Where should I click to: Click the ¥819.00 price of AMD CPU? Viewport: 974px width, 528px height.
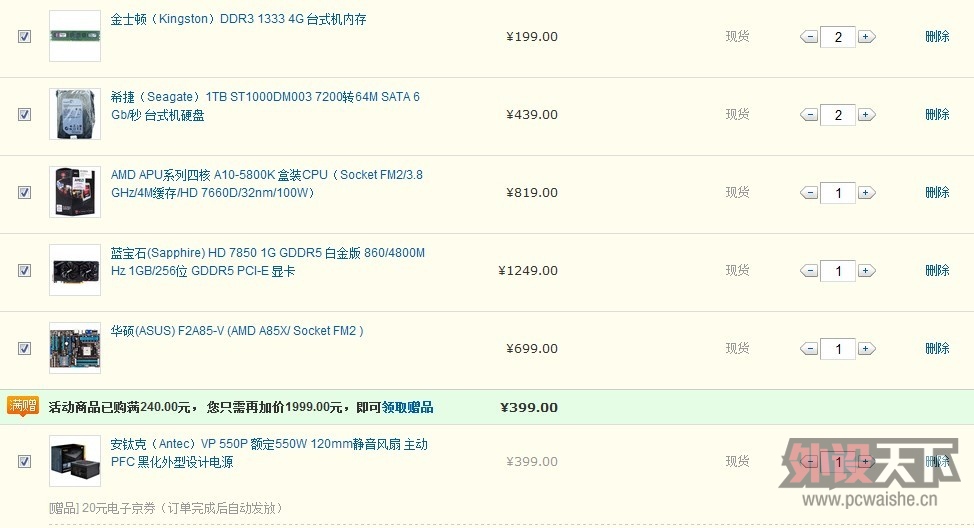[x=532, y=193]
